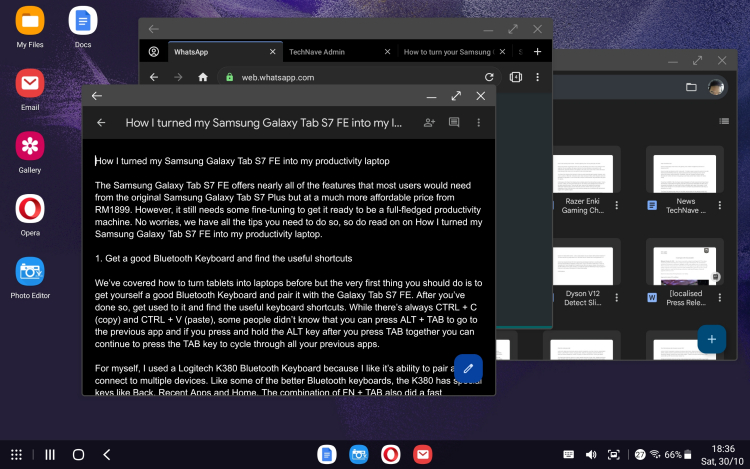
Task: Open Docs from the taskbar
Action: tap(327, 455)
